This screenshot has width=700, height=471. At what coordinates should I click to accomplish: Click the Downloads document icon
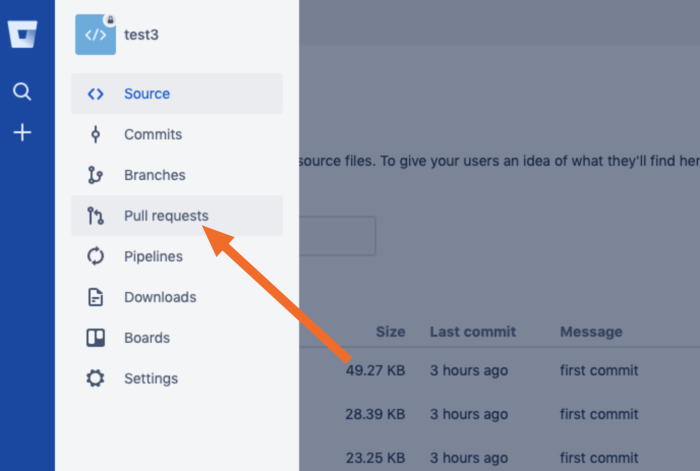tap(95, 297)
